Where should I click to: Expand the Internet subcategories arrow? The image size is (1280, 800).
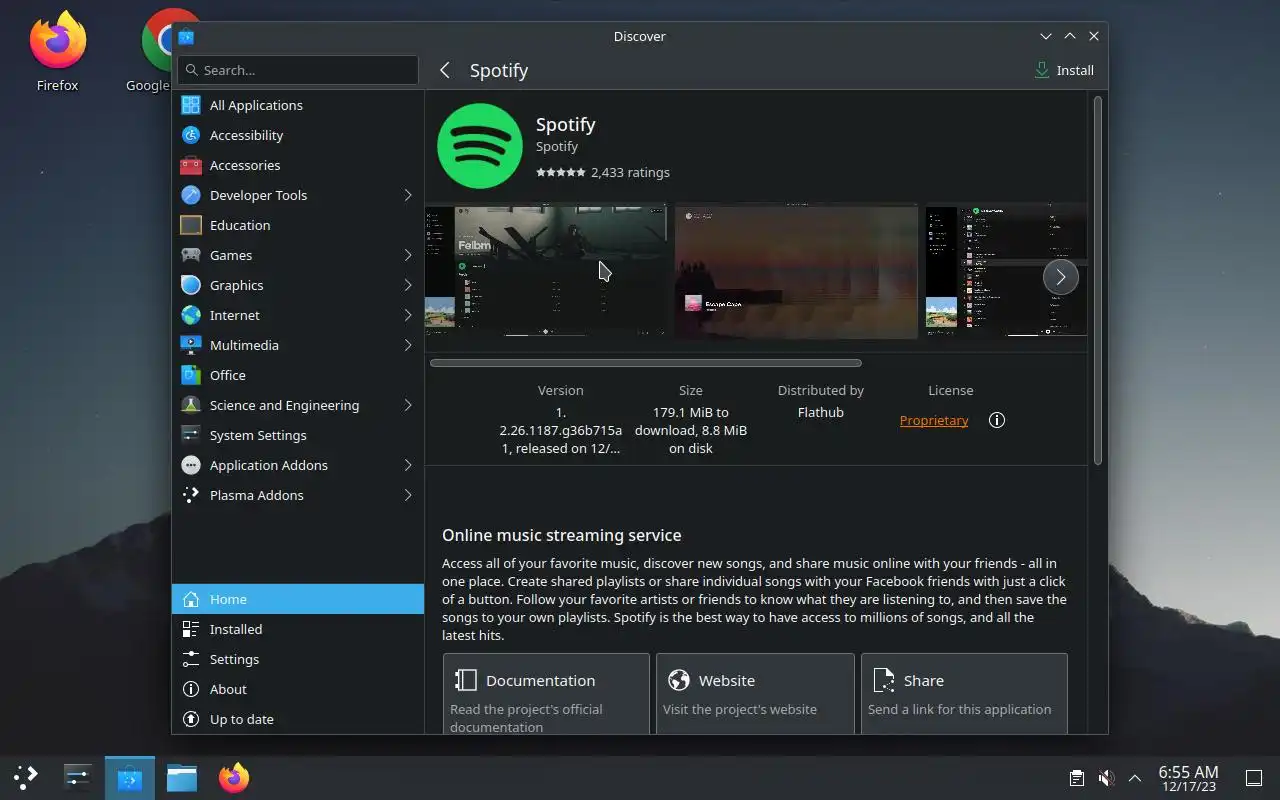click(408, 315)
